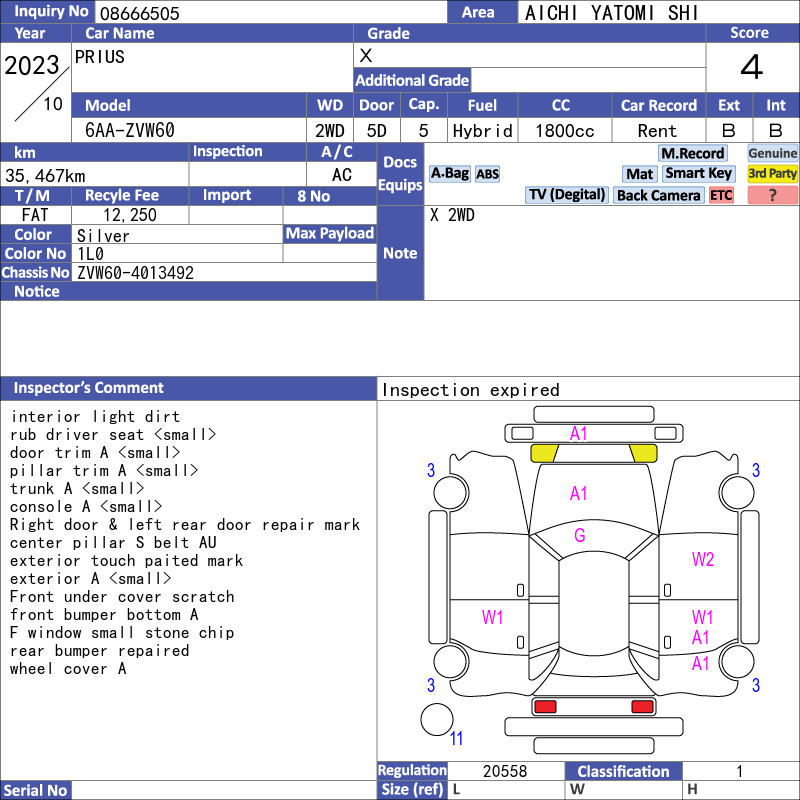Click the comment F window small stone chip

[x=122, y=633]
